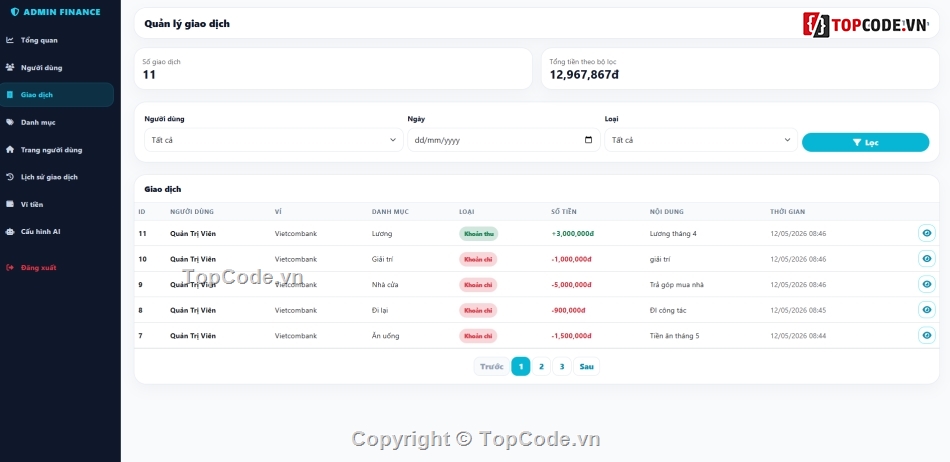View details of transaction ID 9
950x462 pixels.
tap(926, 284)
